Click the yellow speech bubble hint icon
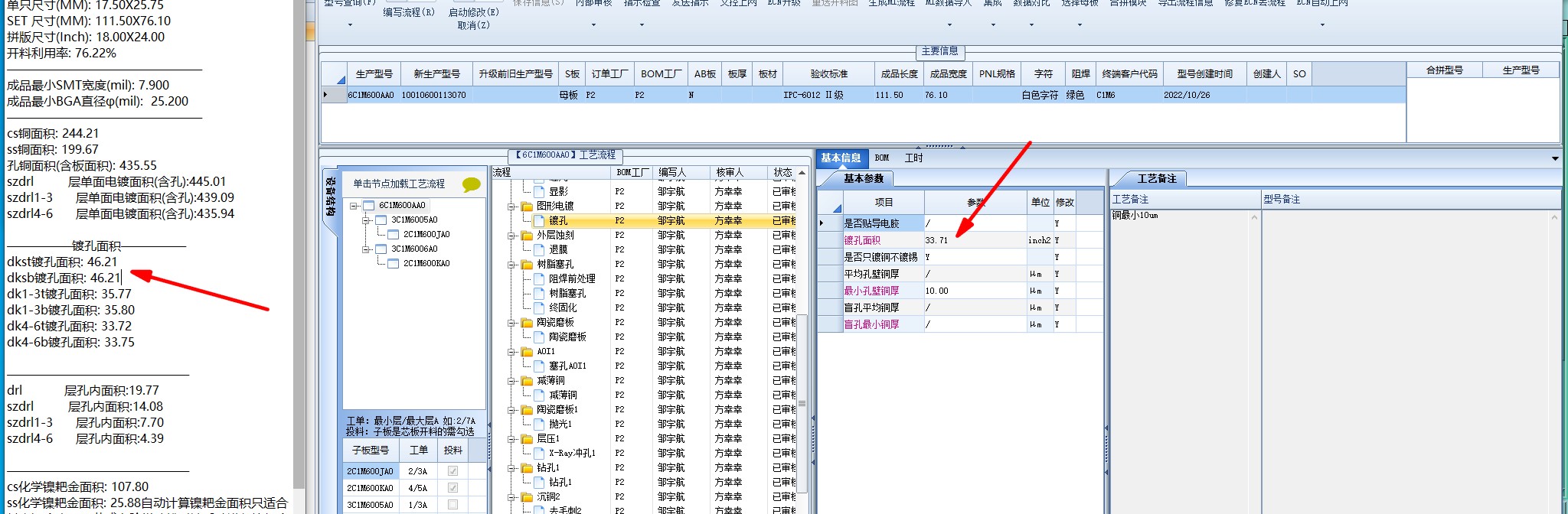This screenshot has height=514, width=1568. (x=471, y=184)
